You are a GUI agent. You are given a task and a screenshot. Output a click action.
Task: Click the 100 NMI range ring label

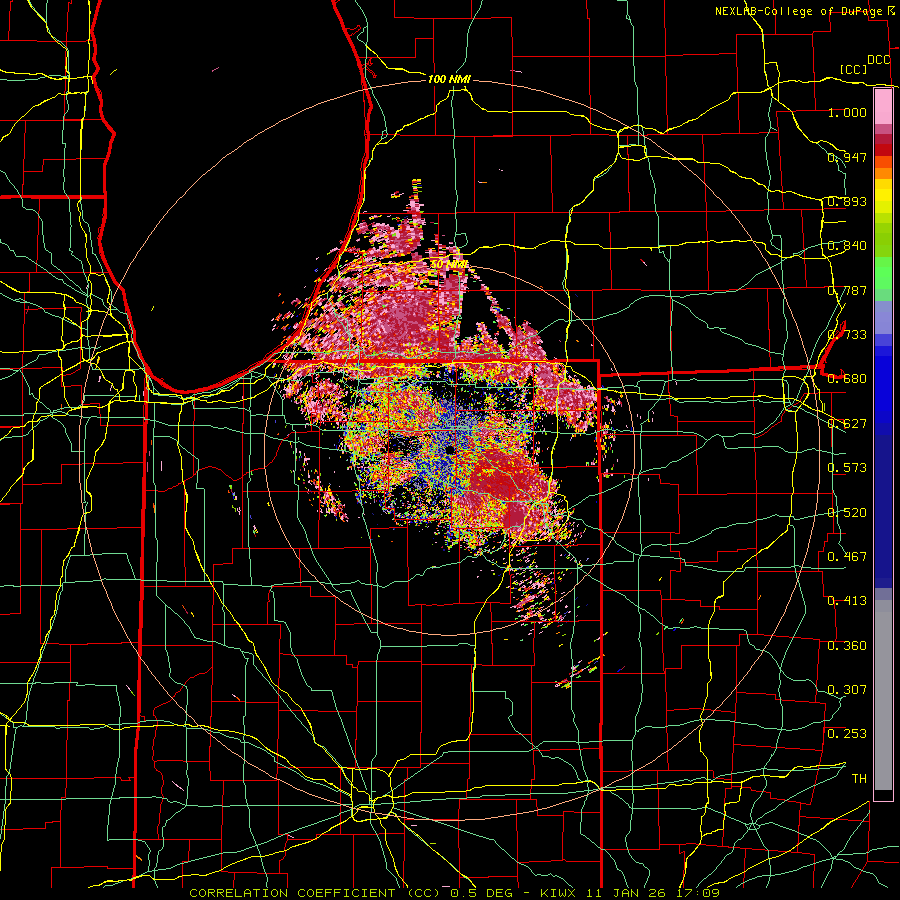(449, 79)
